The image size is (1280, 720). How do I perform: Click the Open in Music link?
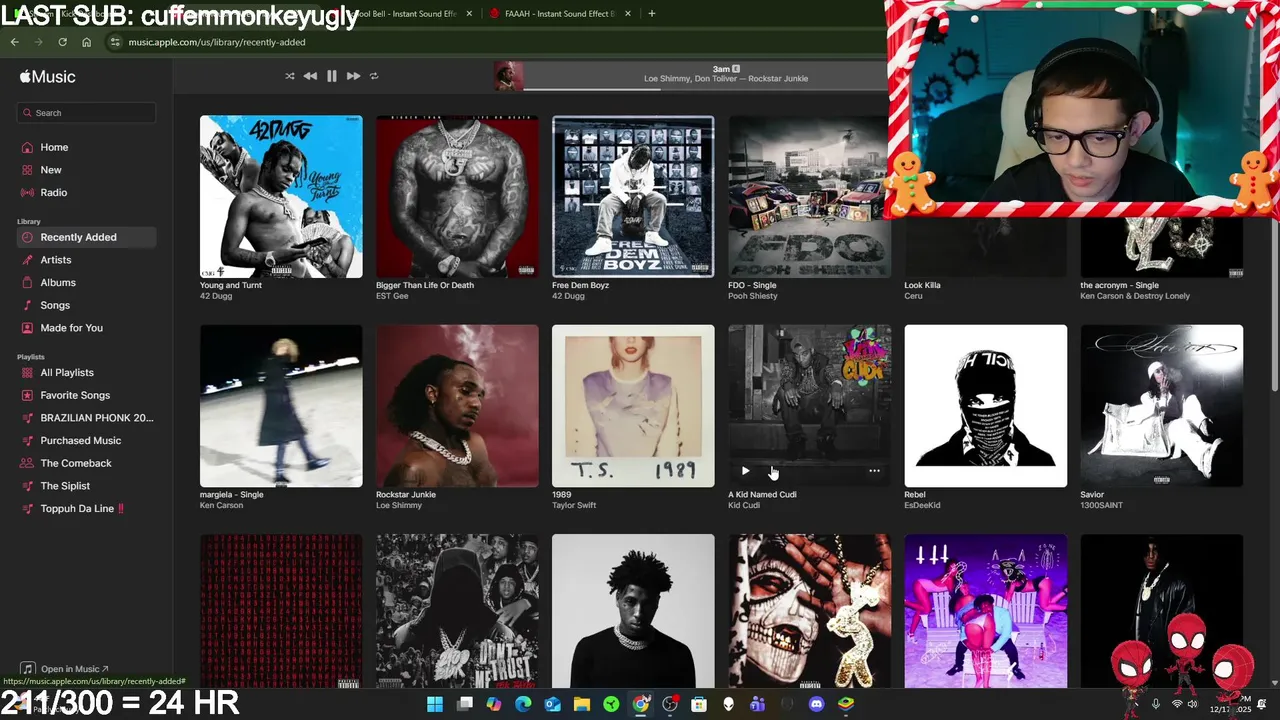(65, 669)
